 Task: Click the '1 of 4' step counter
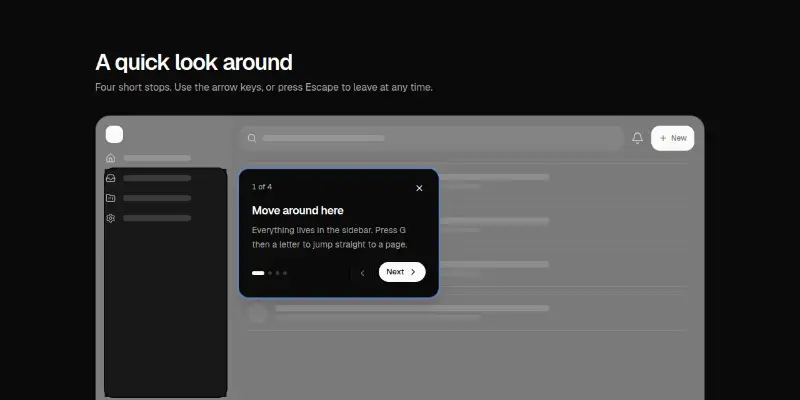(x=262, y=187)
